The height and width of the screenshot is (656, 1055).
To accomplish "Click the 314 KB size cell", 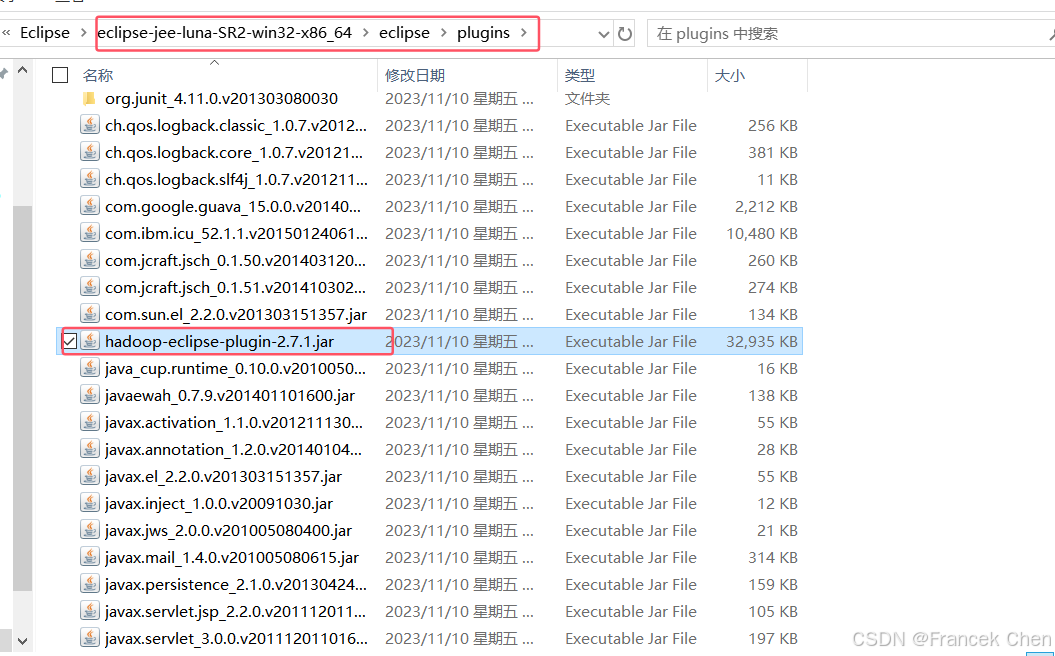I will coord(773,558).
